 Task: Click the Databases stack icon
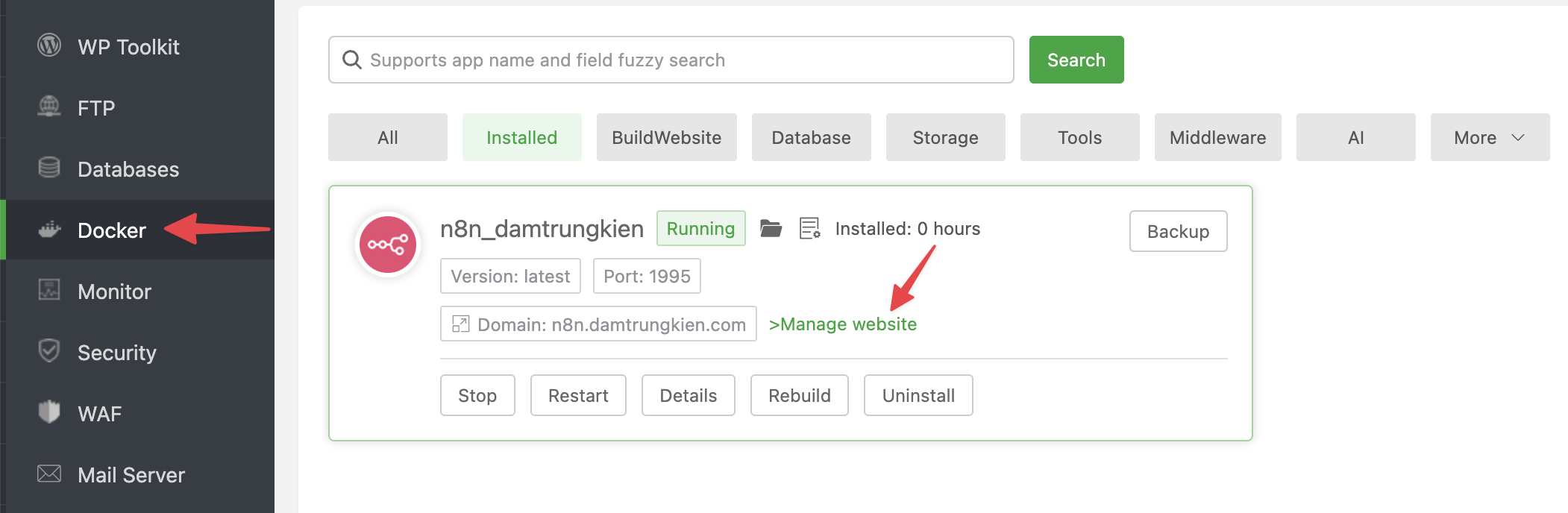click(x=49, y=167)
